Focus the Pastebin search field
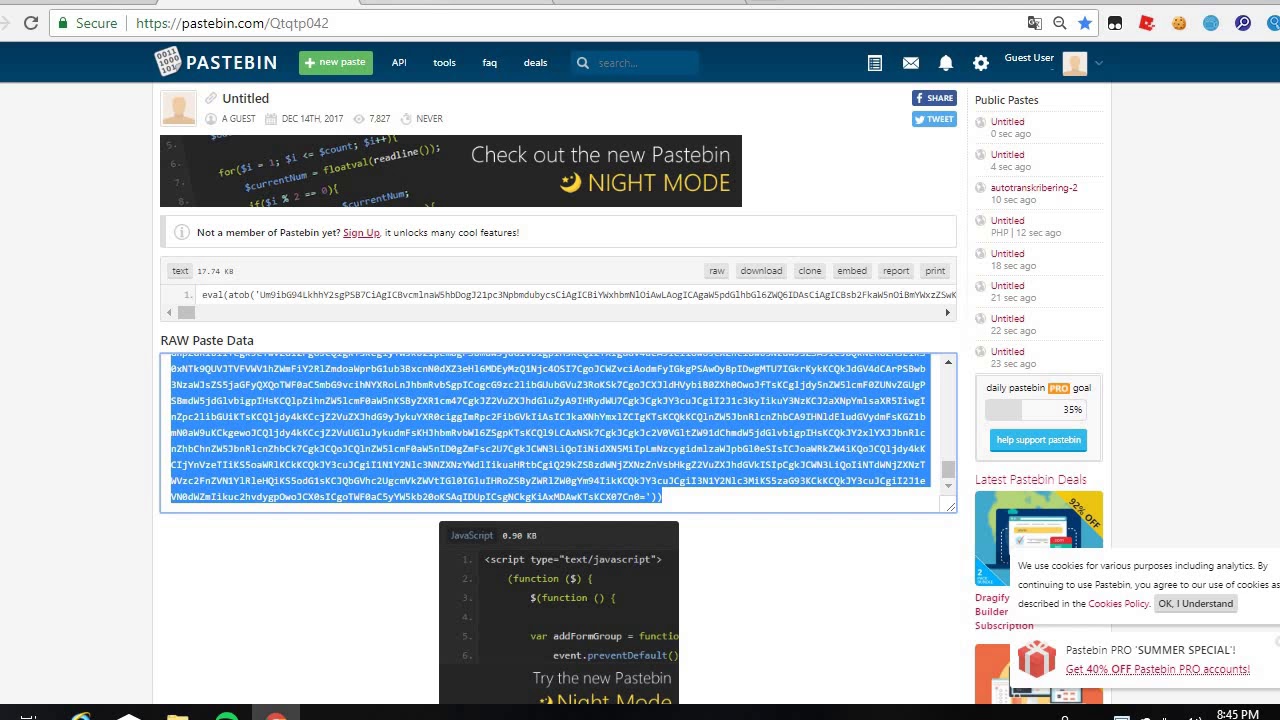This screenshot has height=720, width=1280. coord(646,63)
